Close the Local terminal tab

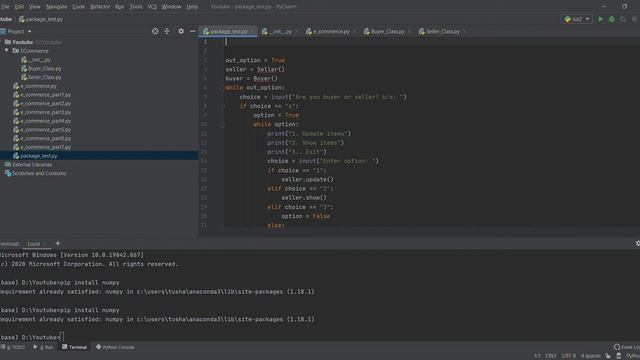[x=45, y=244]
